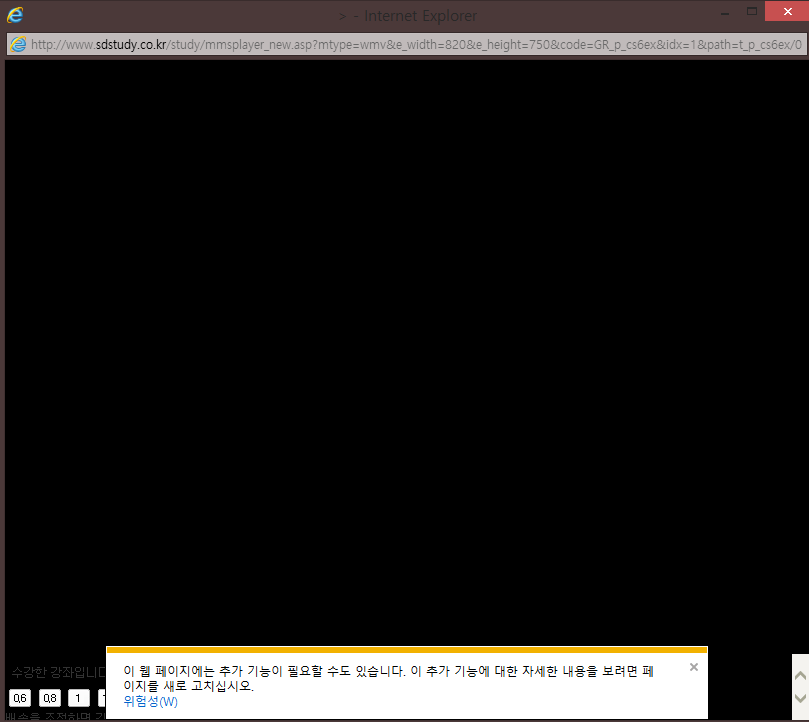
Task: Click the page icon in the address bar
Action: [18, 44]
